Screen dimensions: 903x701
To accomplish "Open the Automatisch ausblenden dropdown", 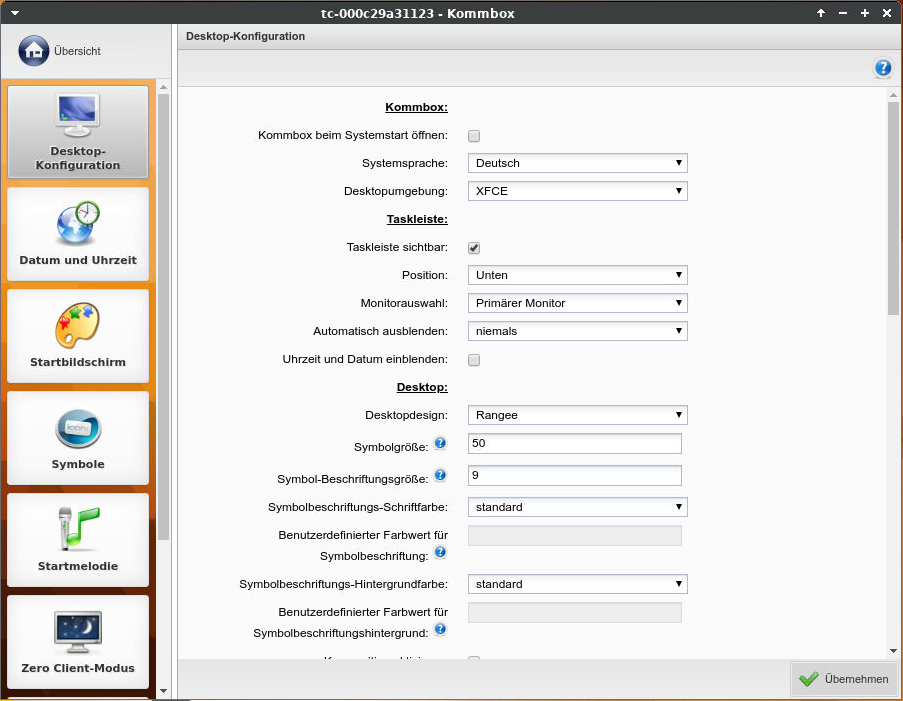I will click(577, 331).
